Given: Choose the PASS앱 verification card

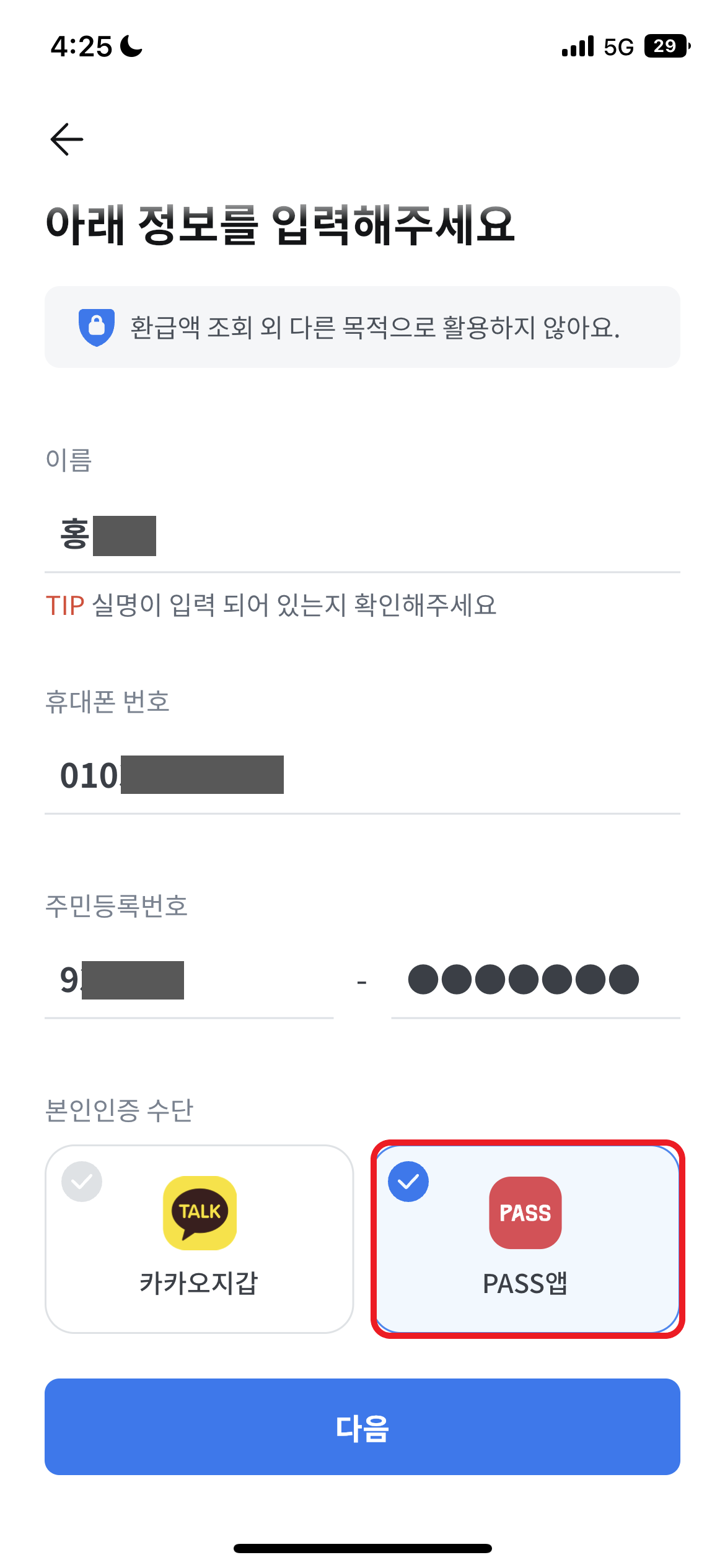Looking at the screenshot, I should click(528, 1239).
